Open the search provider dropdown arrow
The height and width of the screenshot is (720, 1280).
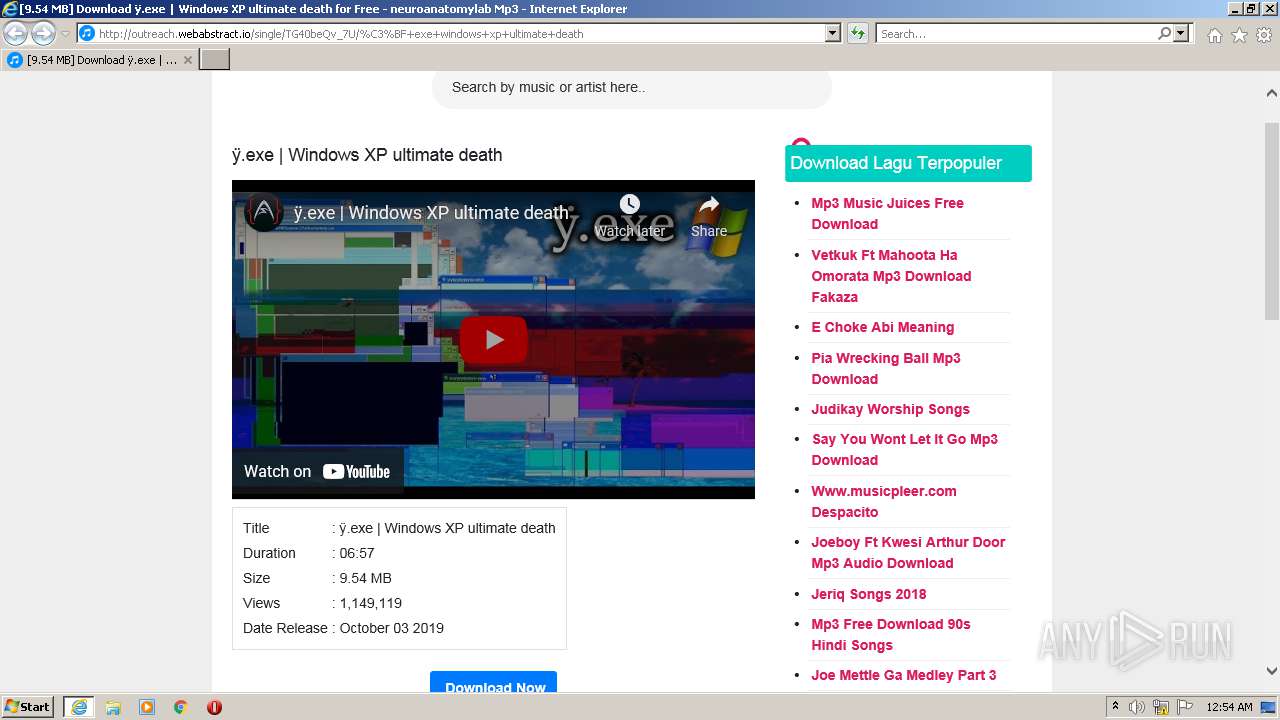tap(1181, 33)
